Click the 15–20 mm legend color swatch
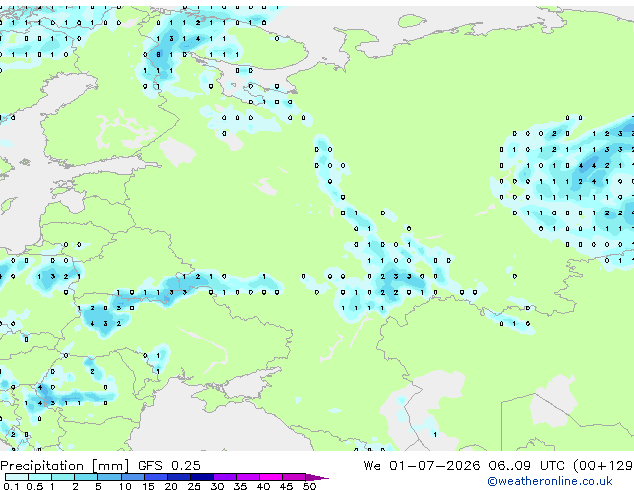634x490 pixels. pyautogui.click(x=156, y=477)
